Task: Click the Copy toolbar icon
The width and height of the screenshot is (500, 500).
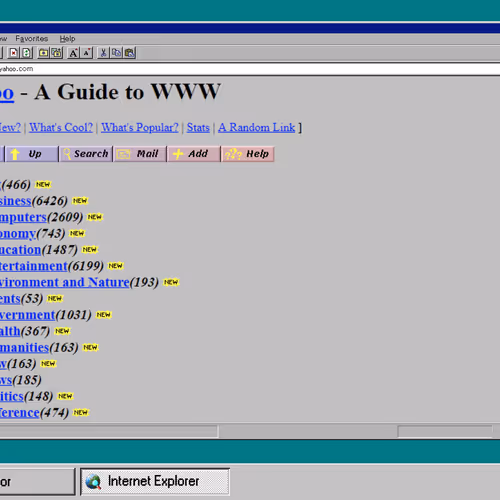Action: [x=116, y=53]
